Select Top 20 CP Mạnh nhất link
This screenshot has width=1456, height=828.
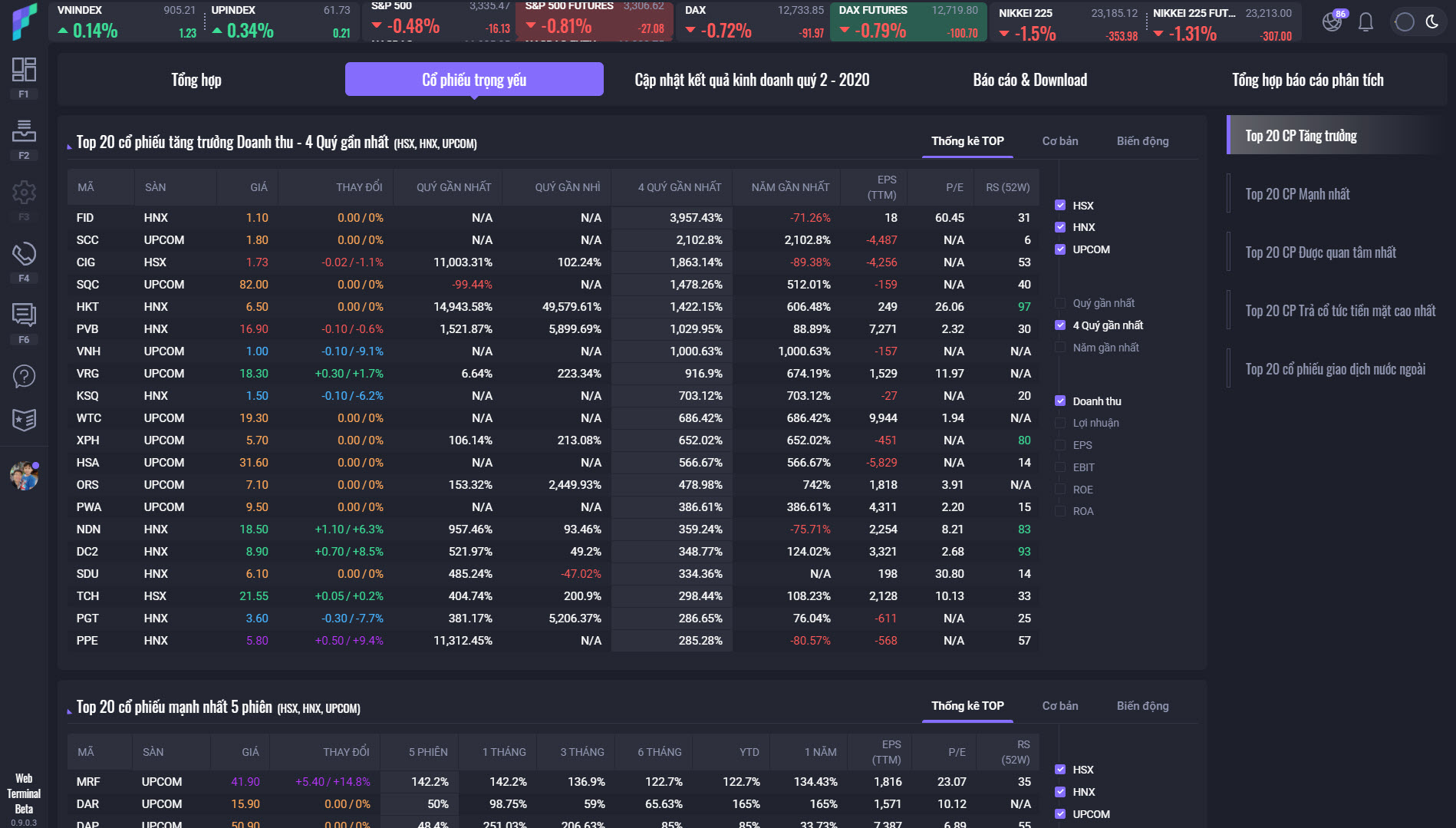click(1297, 194)
